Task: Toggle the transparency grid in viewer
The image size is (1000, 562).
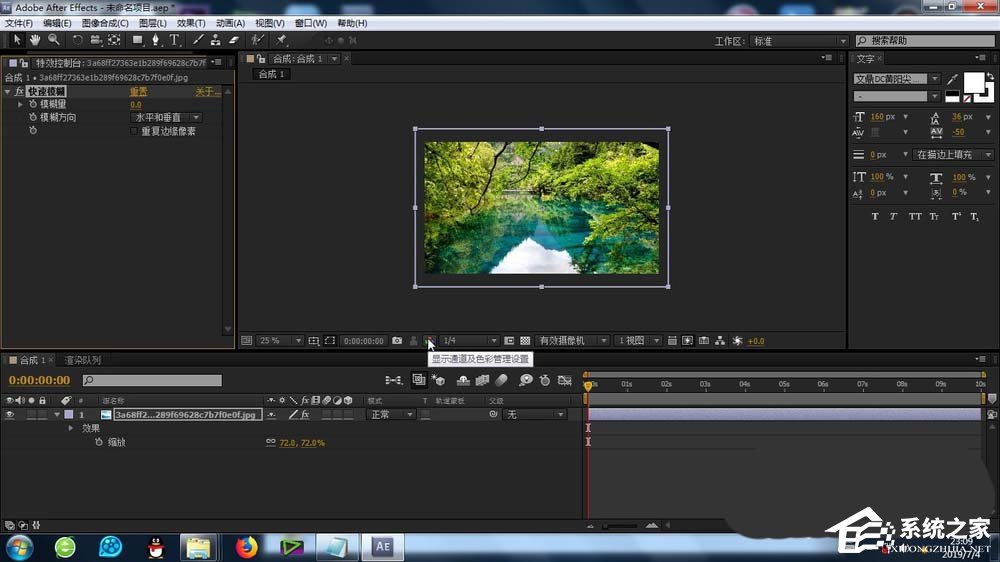Action: pyautogui.click(x=525, y=341)
